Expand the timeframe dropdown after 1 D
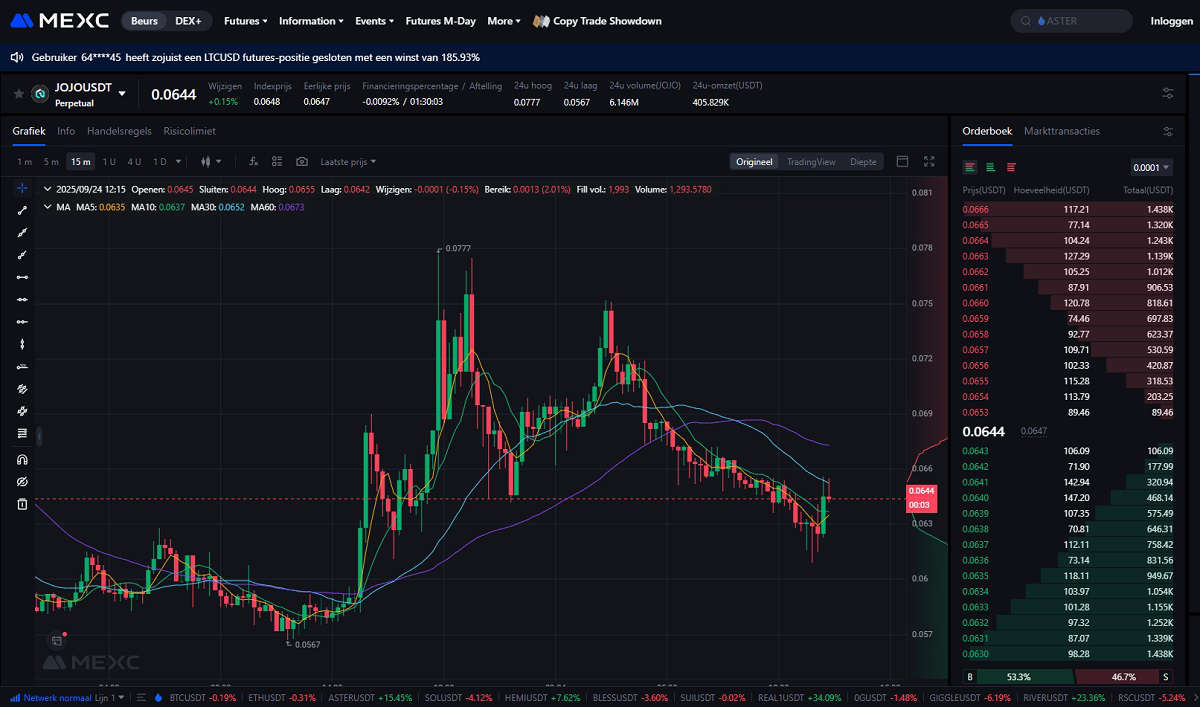1200x707 pixels. [179, 161]
